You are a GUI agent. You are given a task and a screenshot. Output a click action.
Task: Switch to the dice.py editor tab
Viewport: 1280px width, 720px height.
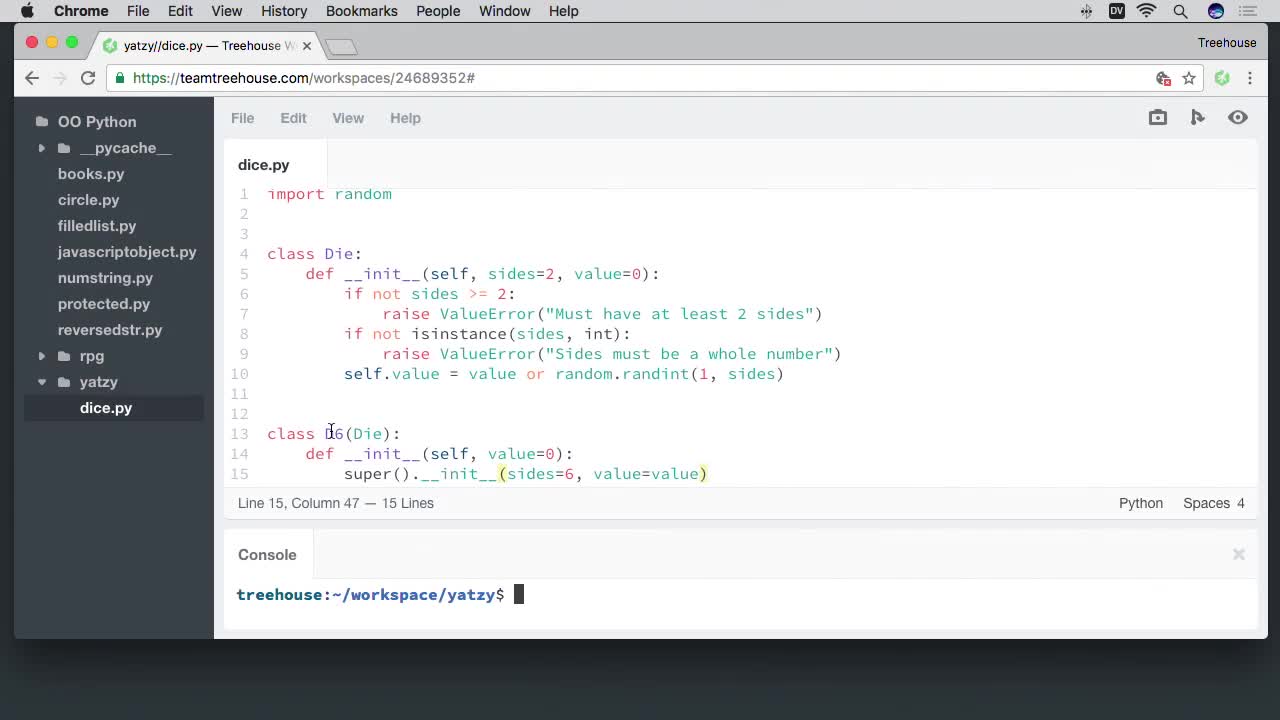[263, 164]
